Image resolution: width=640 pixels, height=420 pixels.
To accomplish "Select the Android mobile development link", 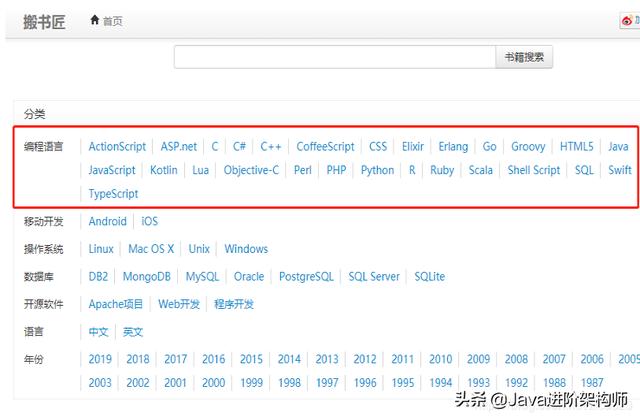I will [x=108, y=222].
